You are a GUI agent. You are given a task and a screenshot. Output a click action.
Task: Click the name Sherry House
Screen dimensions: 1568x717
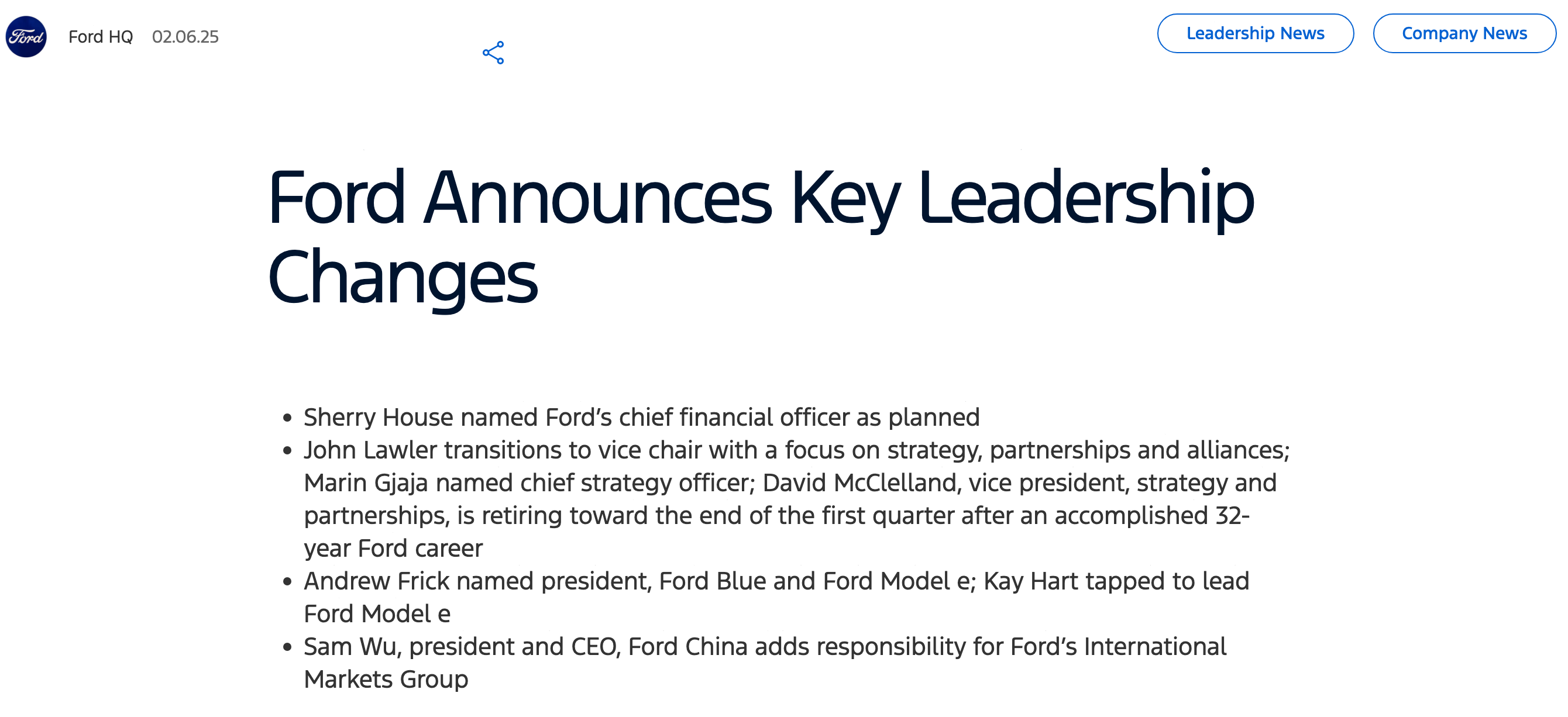[378, 418]
